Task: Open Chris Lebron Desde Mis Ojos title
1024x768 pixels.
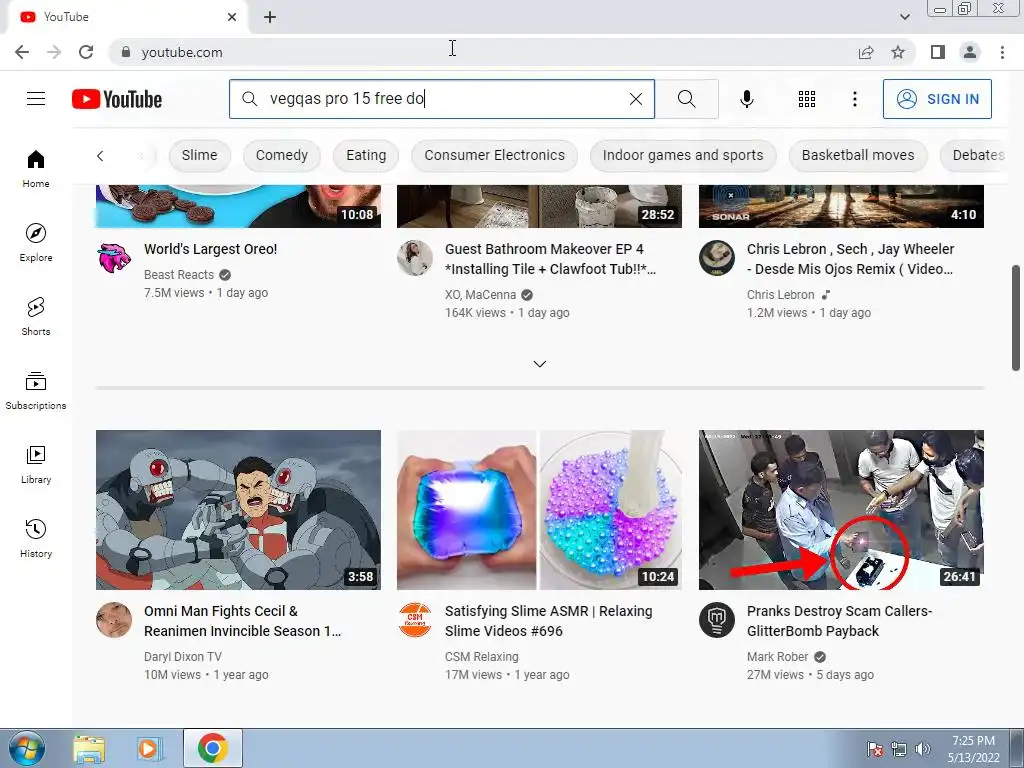Action: pos(850,259)
